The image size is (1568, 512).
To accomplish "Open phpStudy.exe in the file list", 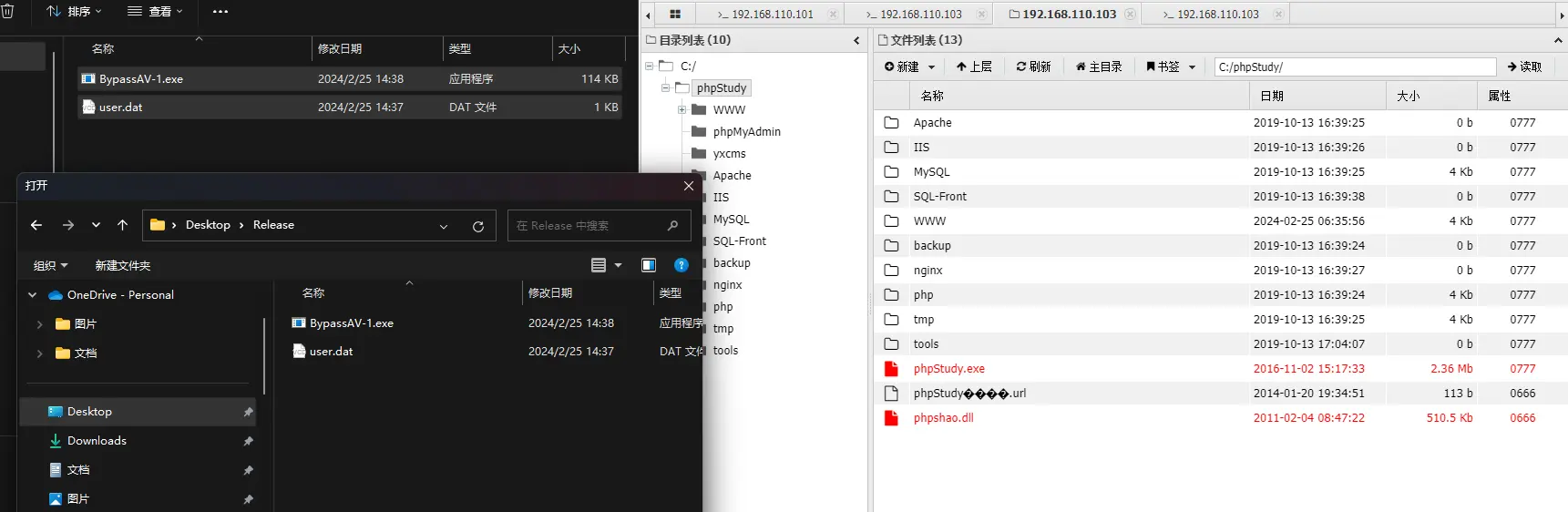I will (948, 369).
